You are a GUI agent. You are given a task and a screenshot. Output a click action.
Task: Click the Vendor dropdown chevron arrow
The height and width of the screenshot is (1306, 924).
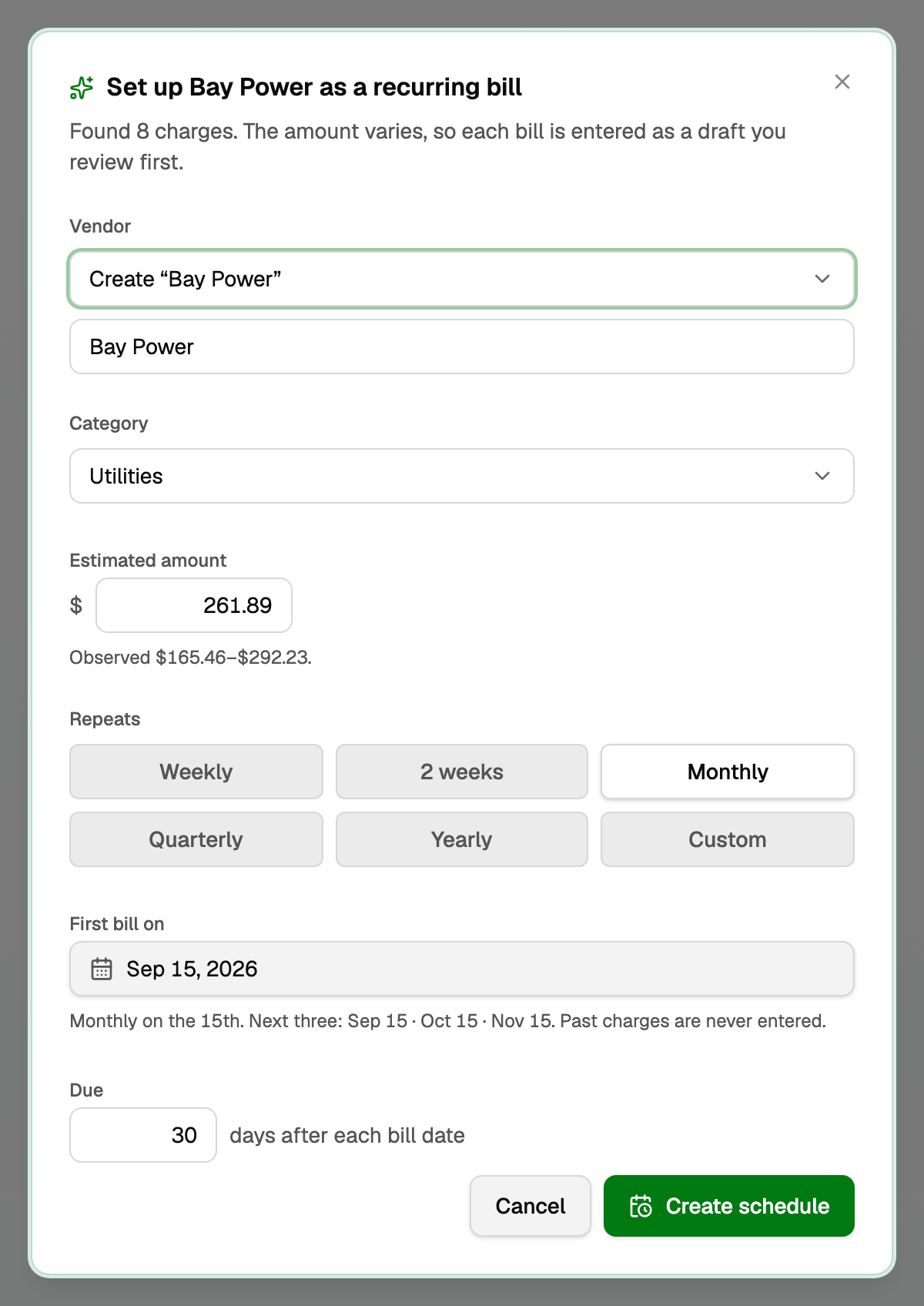tap(822, 279)
